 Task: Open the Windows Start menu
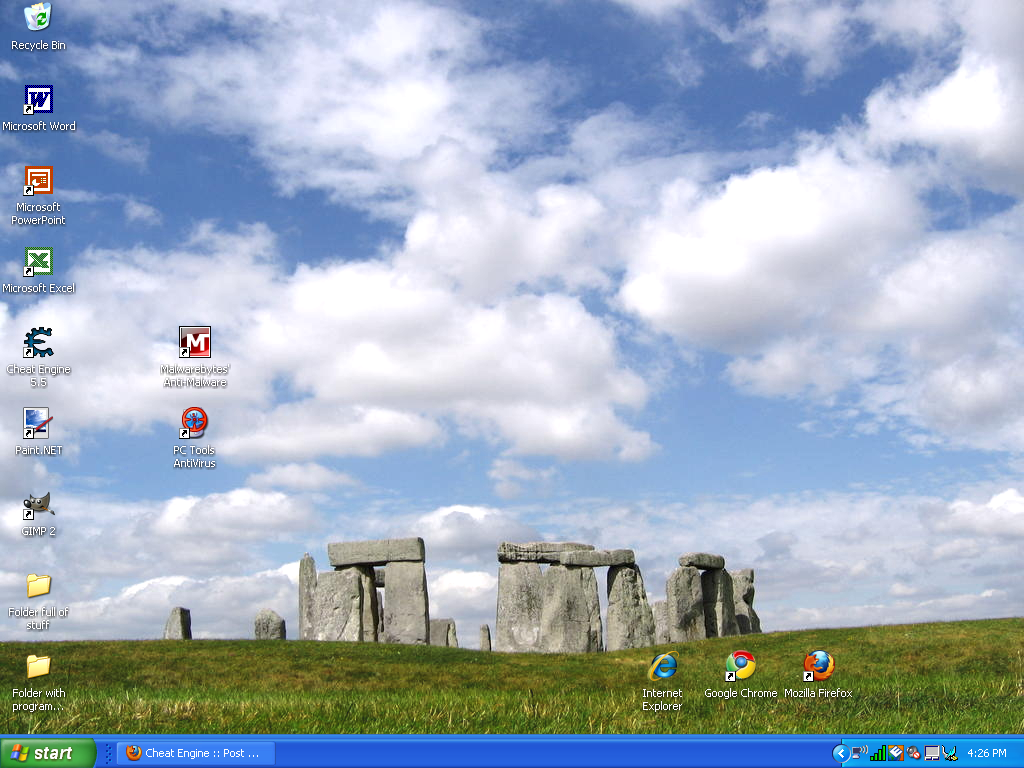(x=48, y=753)
